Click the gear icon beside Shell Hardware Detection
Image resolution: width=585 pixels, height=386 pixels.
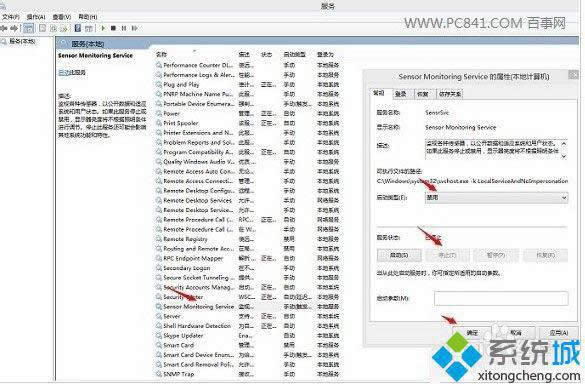(159, 326)
